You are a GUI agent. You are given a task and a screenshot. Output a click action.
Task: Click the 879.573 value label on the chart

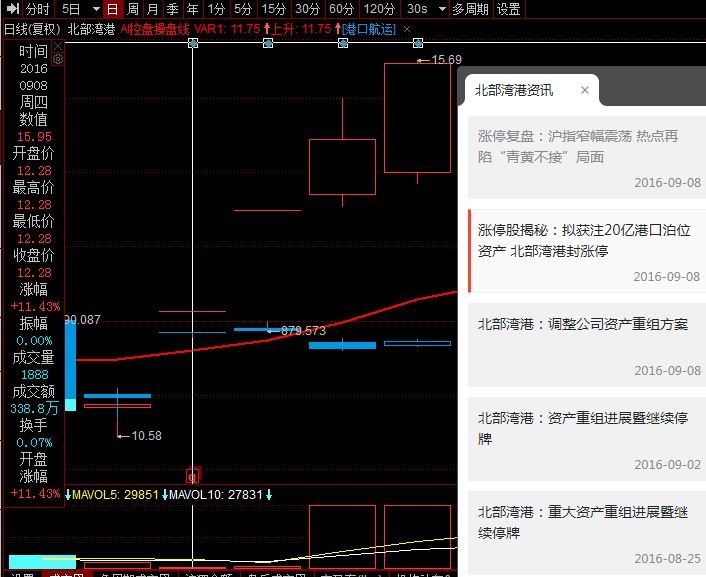[303, 331]
